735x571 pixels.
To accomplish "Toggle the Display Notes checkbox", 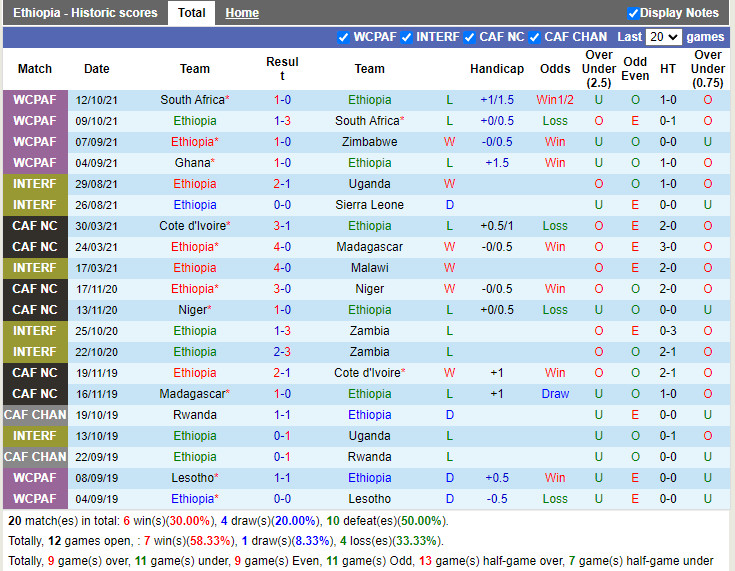I will 633,13.
